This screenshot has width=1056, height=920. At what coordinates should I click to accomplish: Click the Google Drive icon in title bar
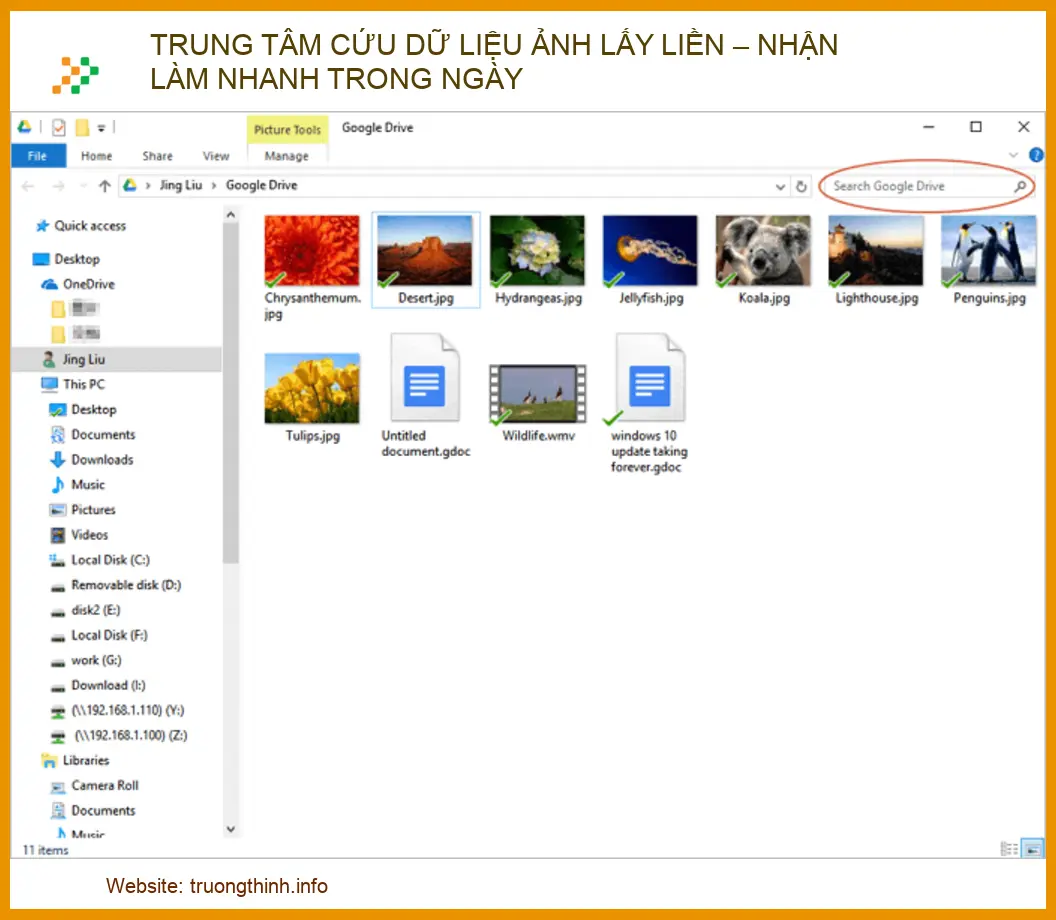coord(24,127)
